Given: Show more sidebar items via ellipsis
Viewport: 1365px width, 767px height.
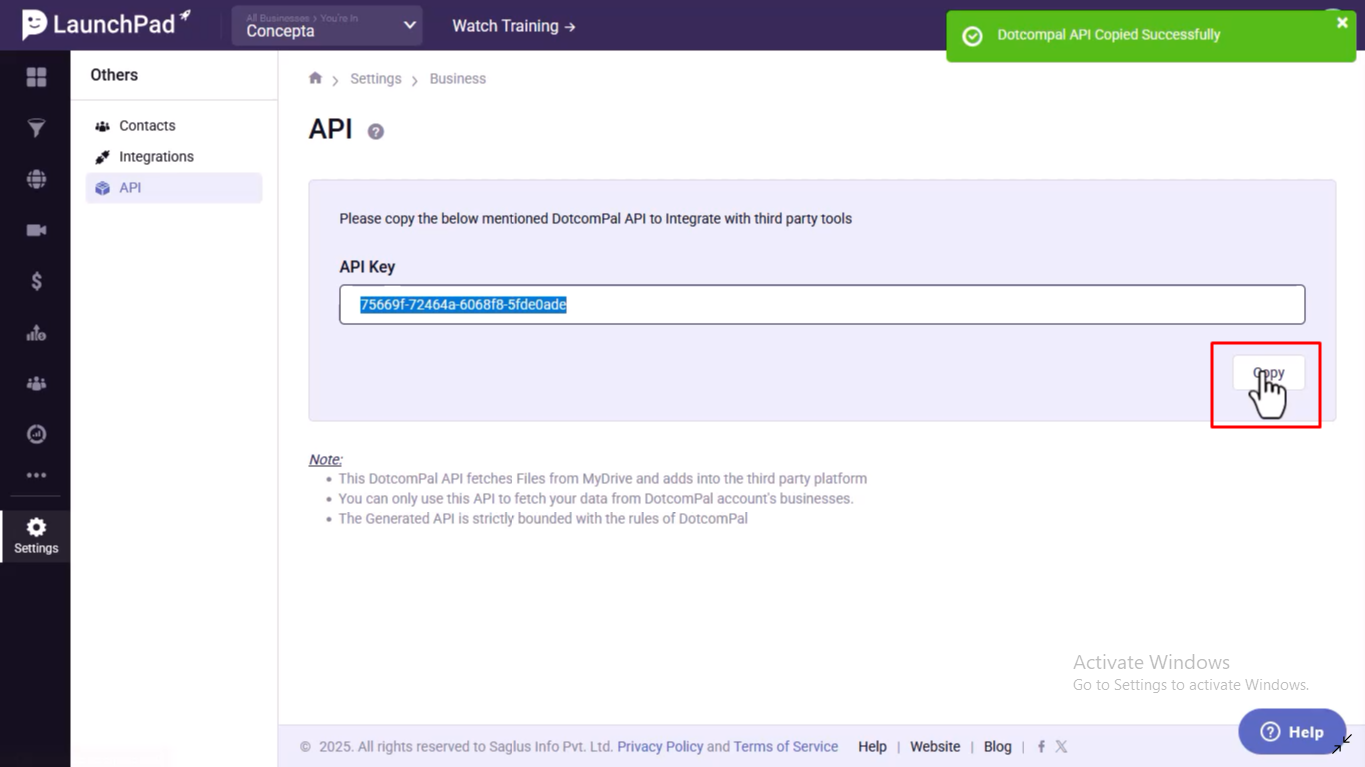Looking at the screenshot, I should coord(36,476).
